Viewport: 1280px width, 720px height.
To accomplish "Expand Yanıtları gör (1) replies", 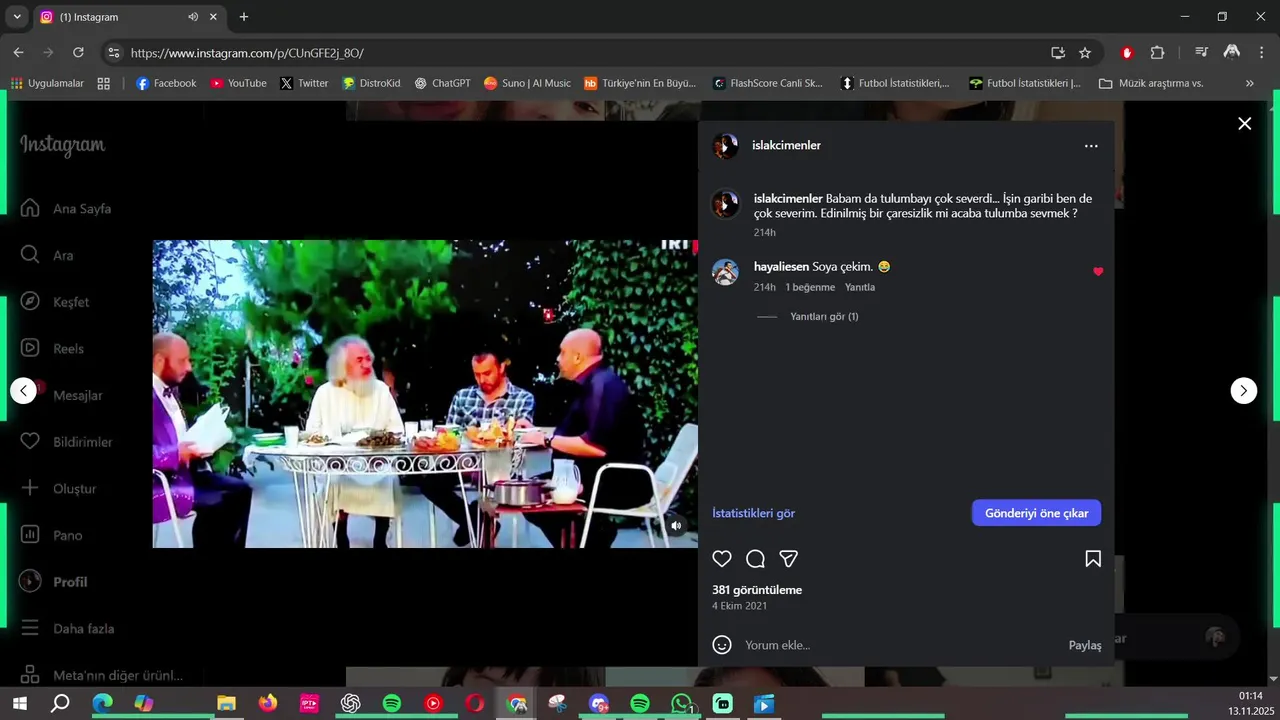I will pos(824,316).
